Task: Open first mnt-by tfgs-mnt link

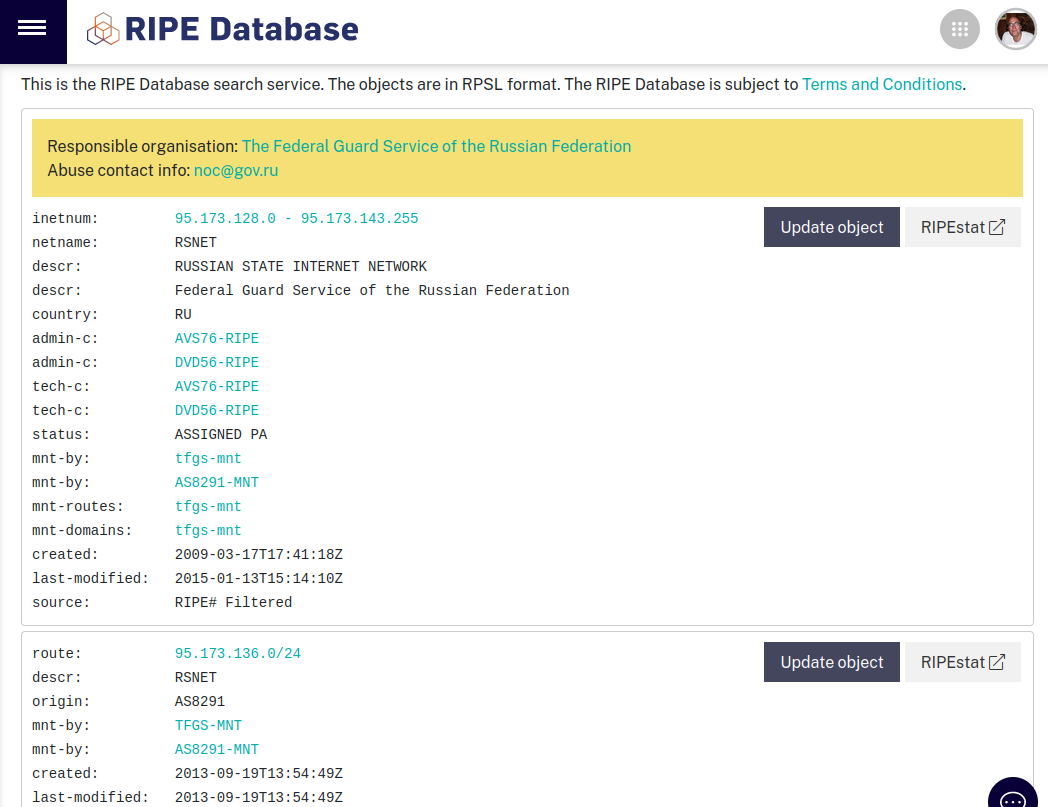Action: coord(208,459)
